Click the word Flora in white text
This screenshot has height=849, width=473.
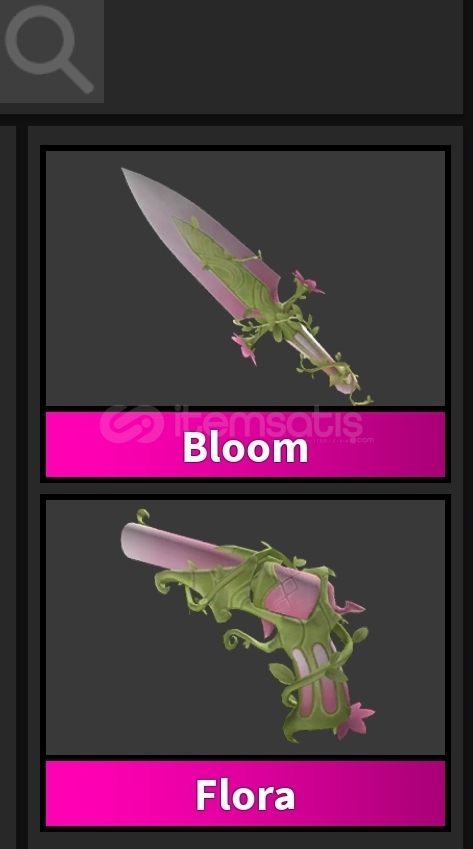pyautogui.click(x=245, y=795)
